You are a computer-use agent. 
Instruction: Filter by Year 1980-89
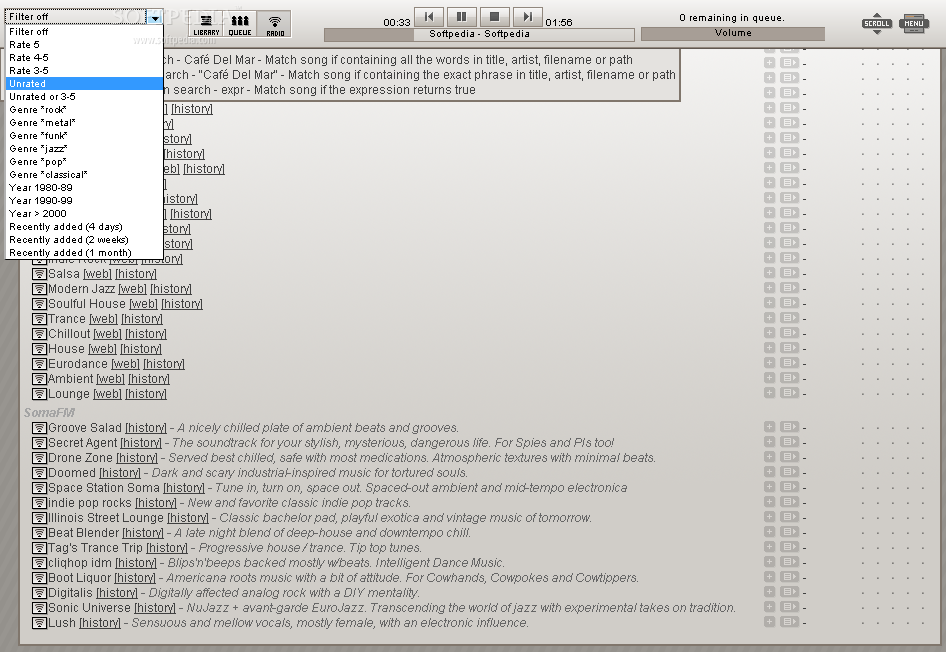click(x=84, y=188)
